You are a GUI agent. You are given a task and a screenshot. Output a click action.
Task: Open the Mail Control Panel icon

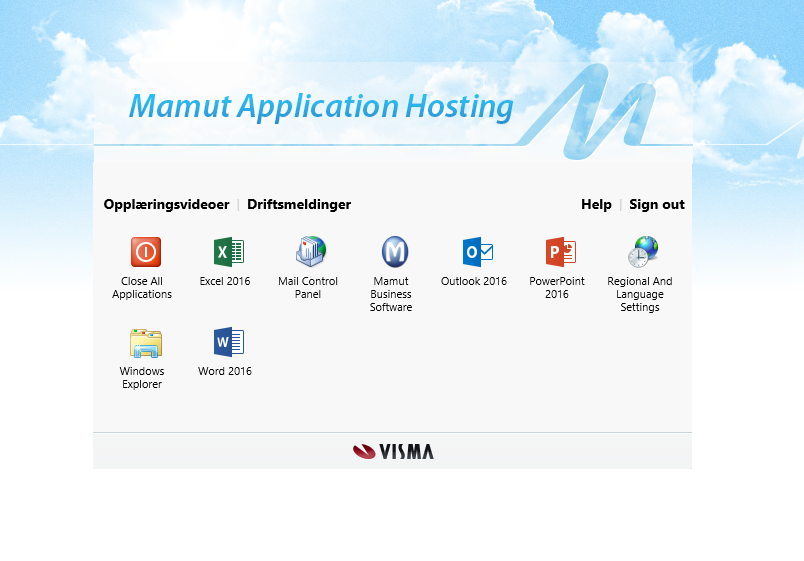point(311,251)
